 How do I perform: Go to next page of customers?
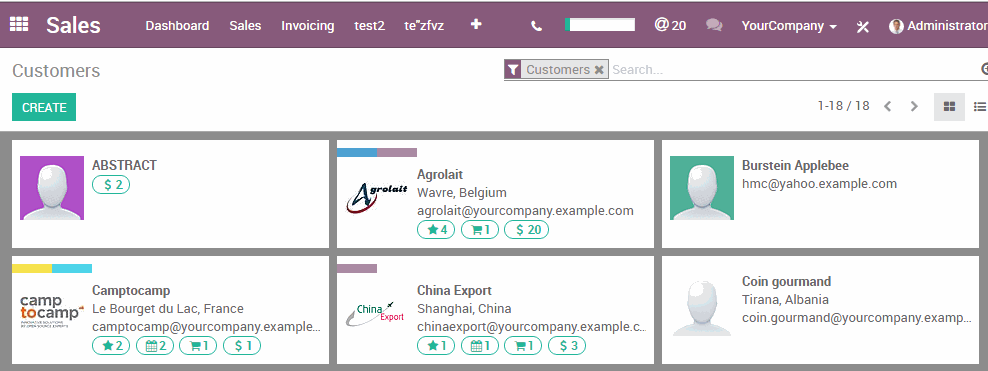coord(914,106)
